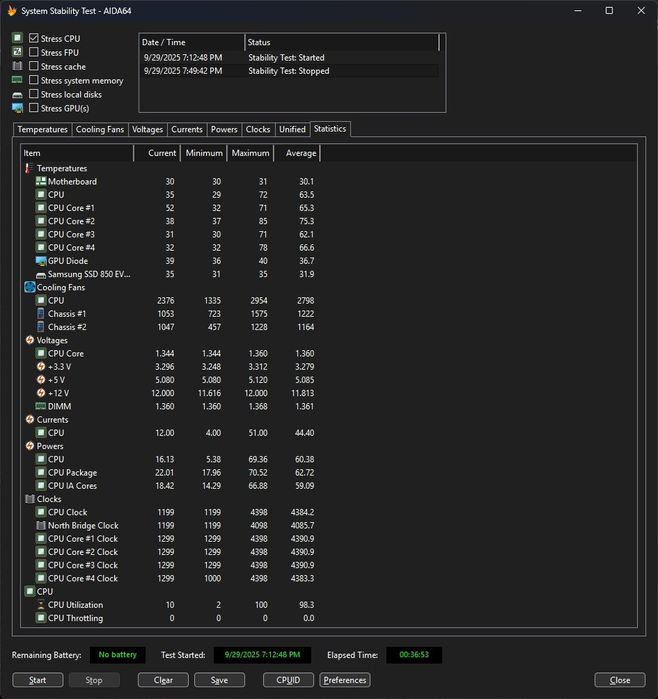The width and height of the screenshot is (658, 699).
Task: Click the CPU Throttling chip icon
Action: 41,618
